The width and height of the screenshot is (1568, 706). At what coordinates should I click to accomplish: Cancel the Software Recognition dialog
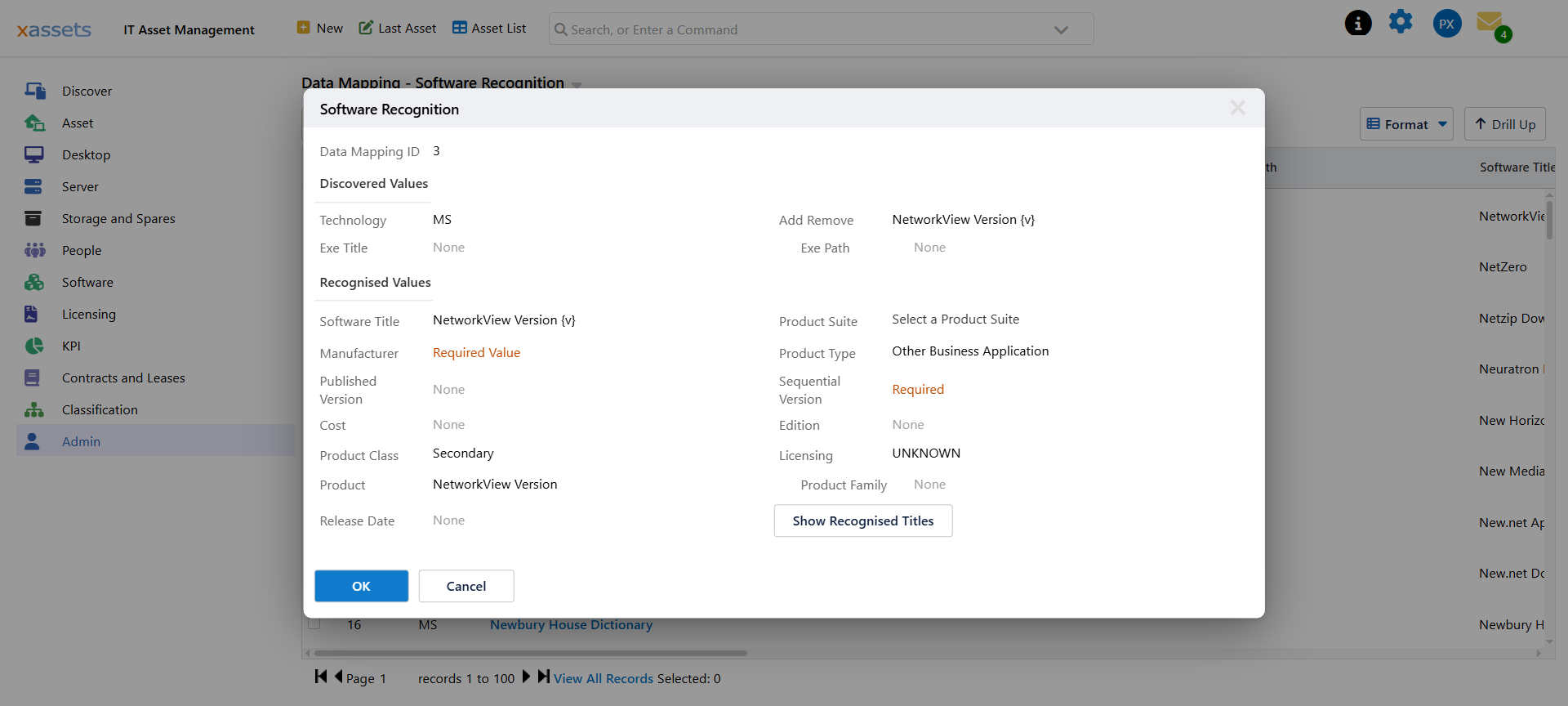click(x=466, y=586)
